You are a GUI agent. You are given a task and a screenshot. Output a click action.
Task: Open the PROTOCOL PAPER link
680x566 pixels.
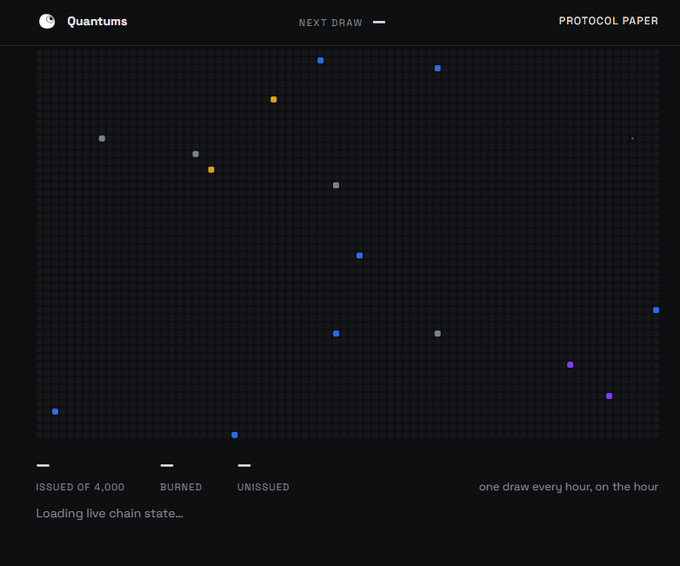pos(608,21)
